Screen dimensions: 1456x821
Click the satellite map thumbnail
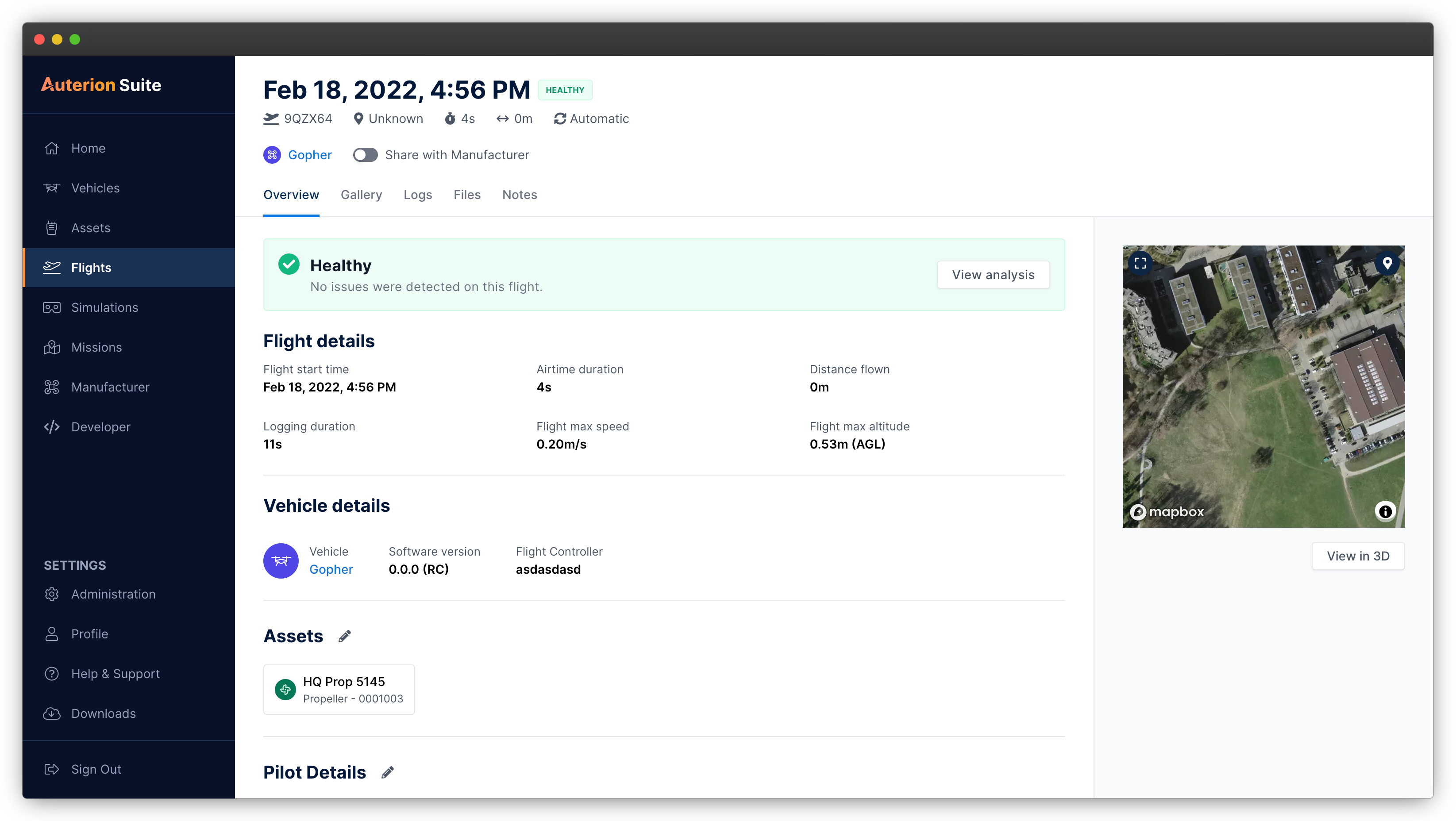(x=1263, y=387)
